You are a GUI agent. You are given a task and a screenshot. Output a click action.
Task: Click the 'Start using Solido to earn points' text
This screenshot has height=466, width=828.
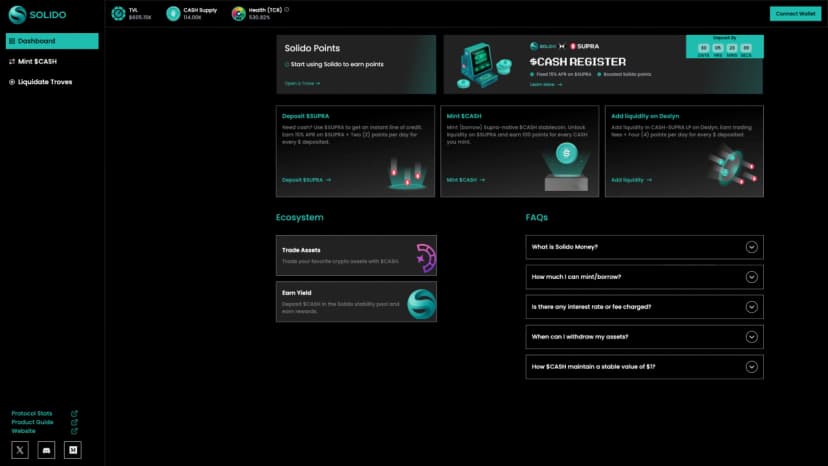point(337,64)
